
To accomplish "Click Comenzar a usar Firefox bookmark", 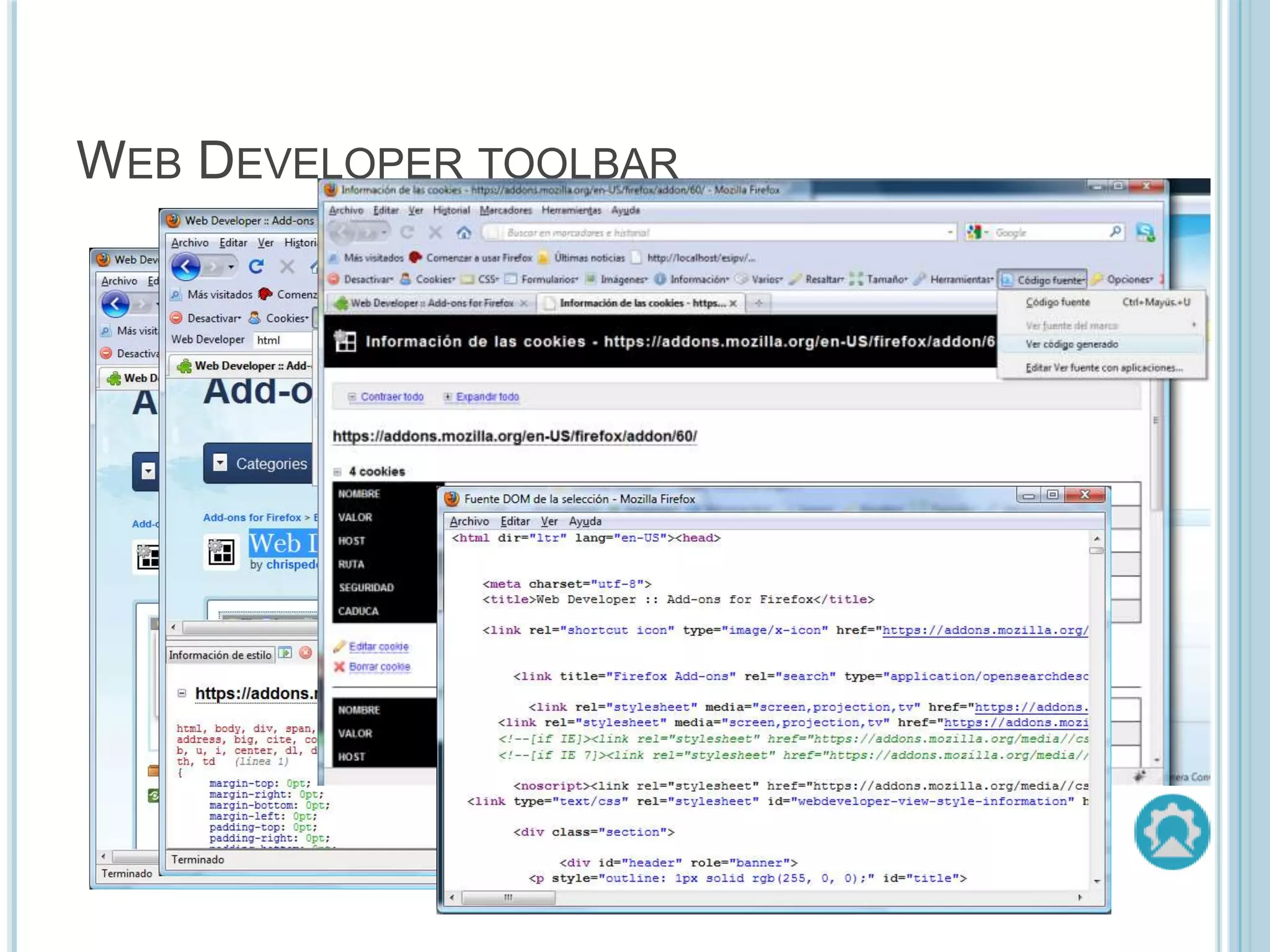I will [x=471, y=258].
